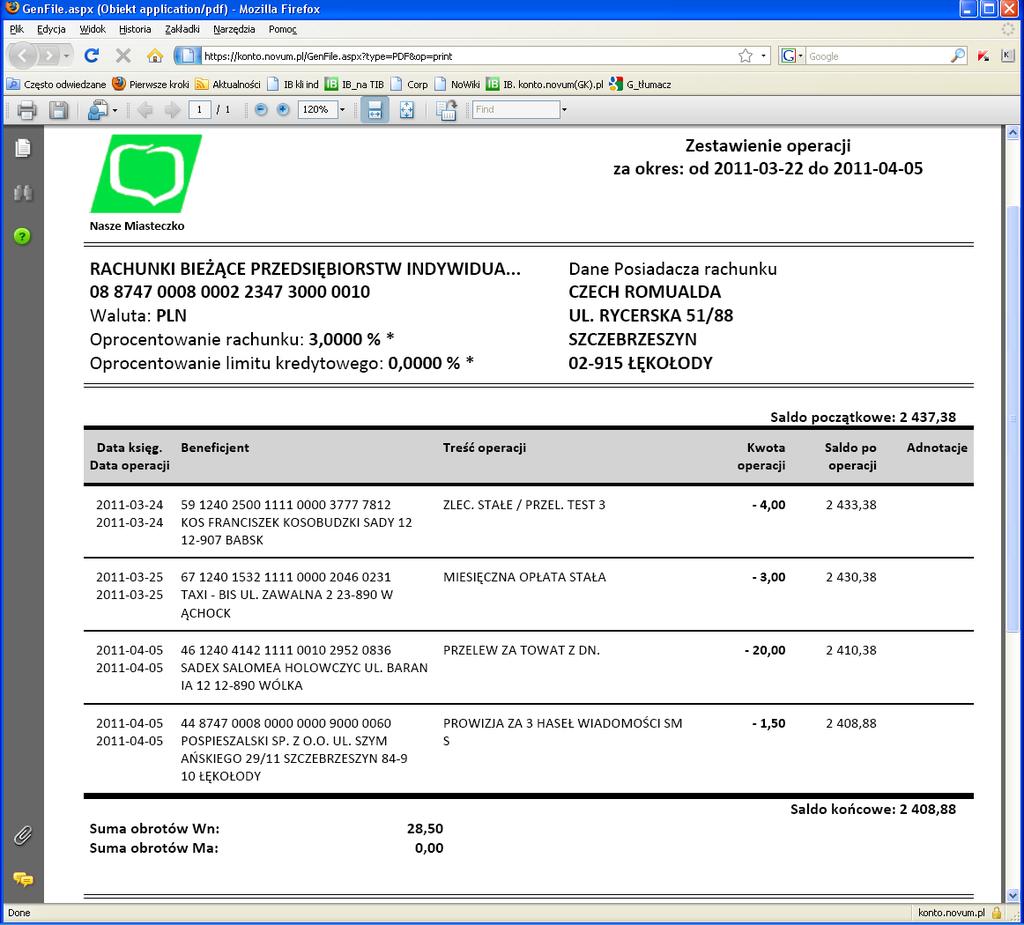Click the Saldo końcowe: 2 408,88 text
The height and width of the screenshot is (925, 1024).
click(872, 809)
